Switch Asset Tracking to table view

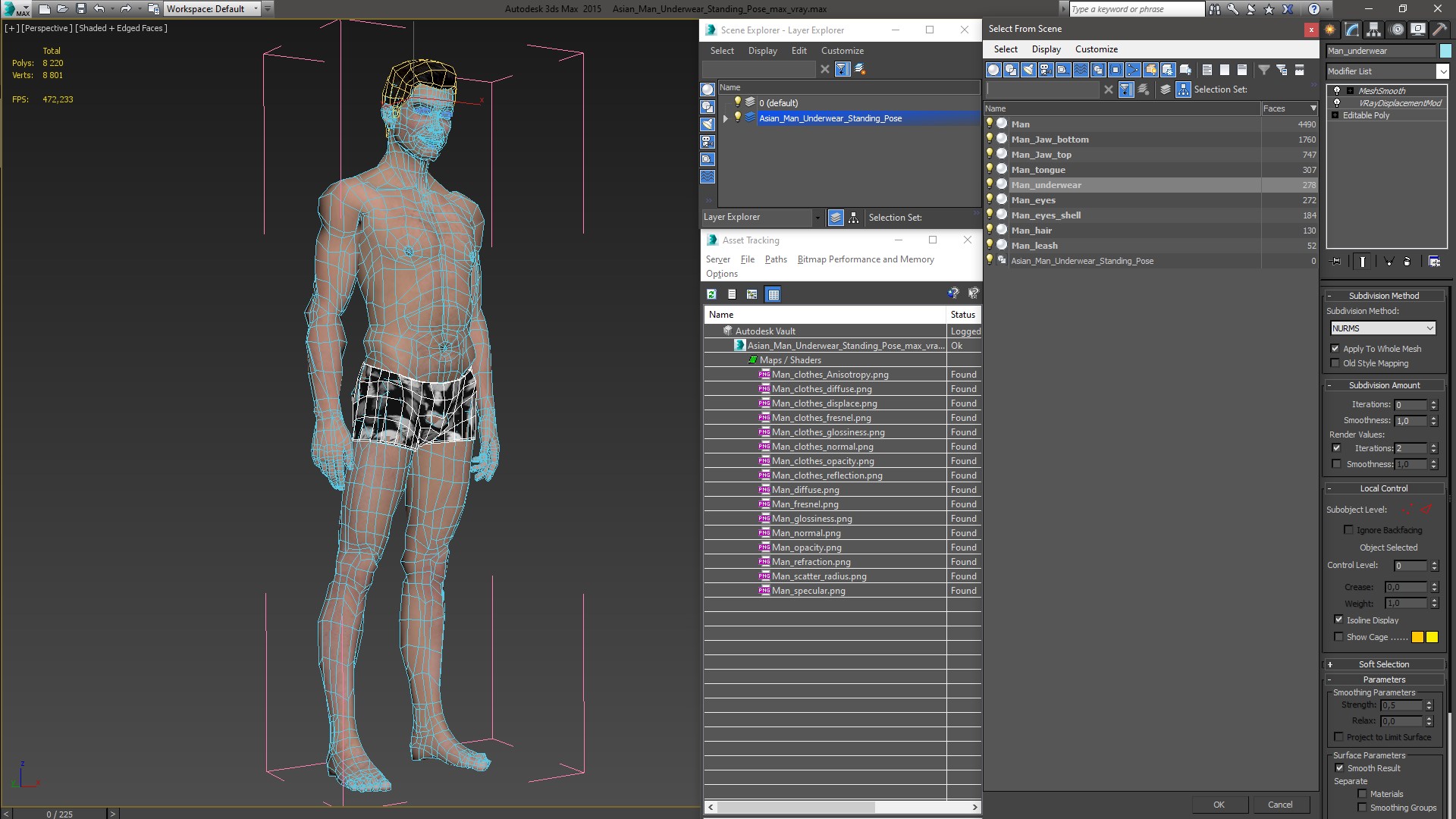pyautogui.click(x=773, y=294)
